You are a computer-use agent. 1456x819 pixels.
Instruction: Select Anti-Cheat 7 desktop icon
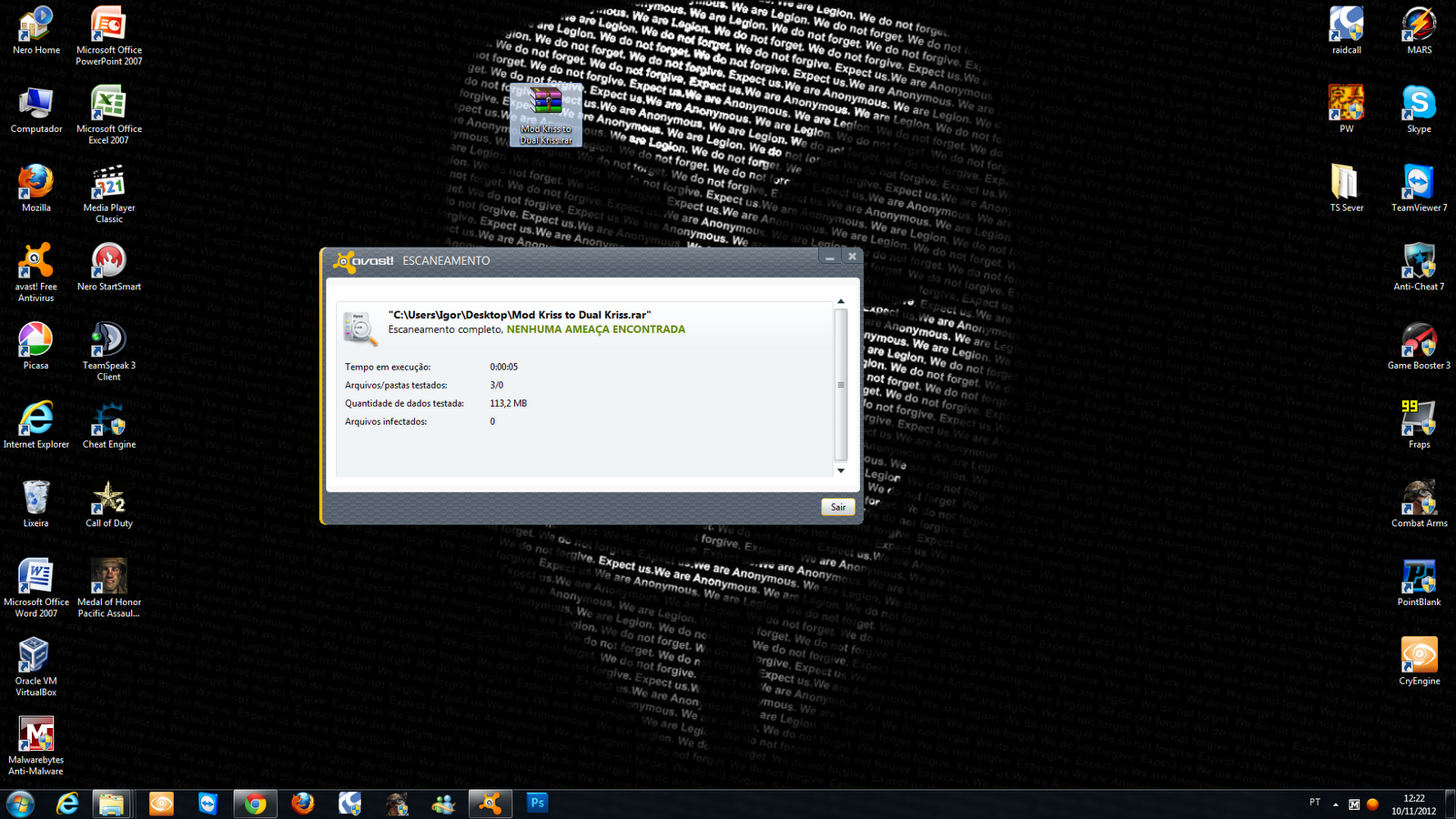[1420, 268]
